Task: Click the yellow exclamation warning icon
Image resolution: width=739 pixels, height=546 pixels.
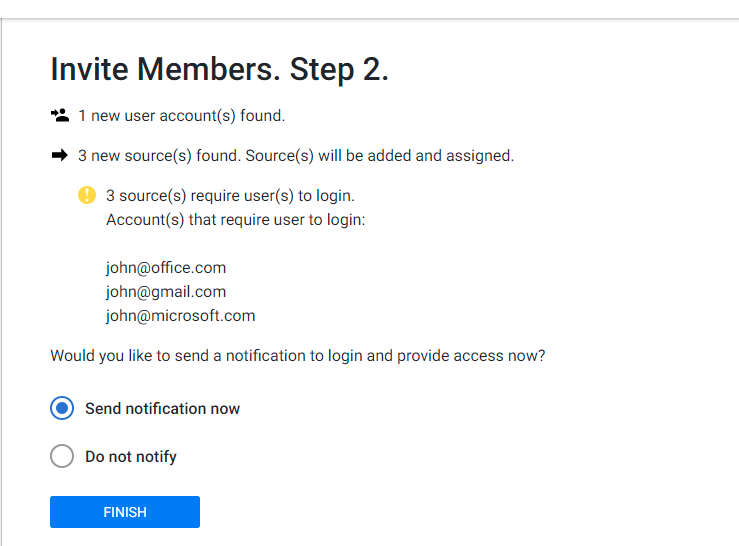Action: [87, 195]
